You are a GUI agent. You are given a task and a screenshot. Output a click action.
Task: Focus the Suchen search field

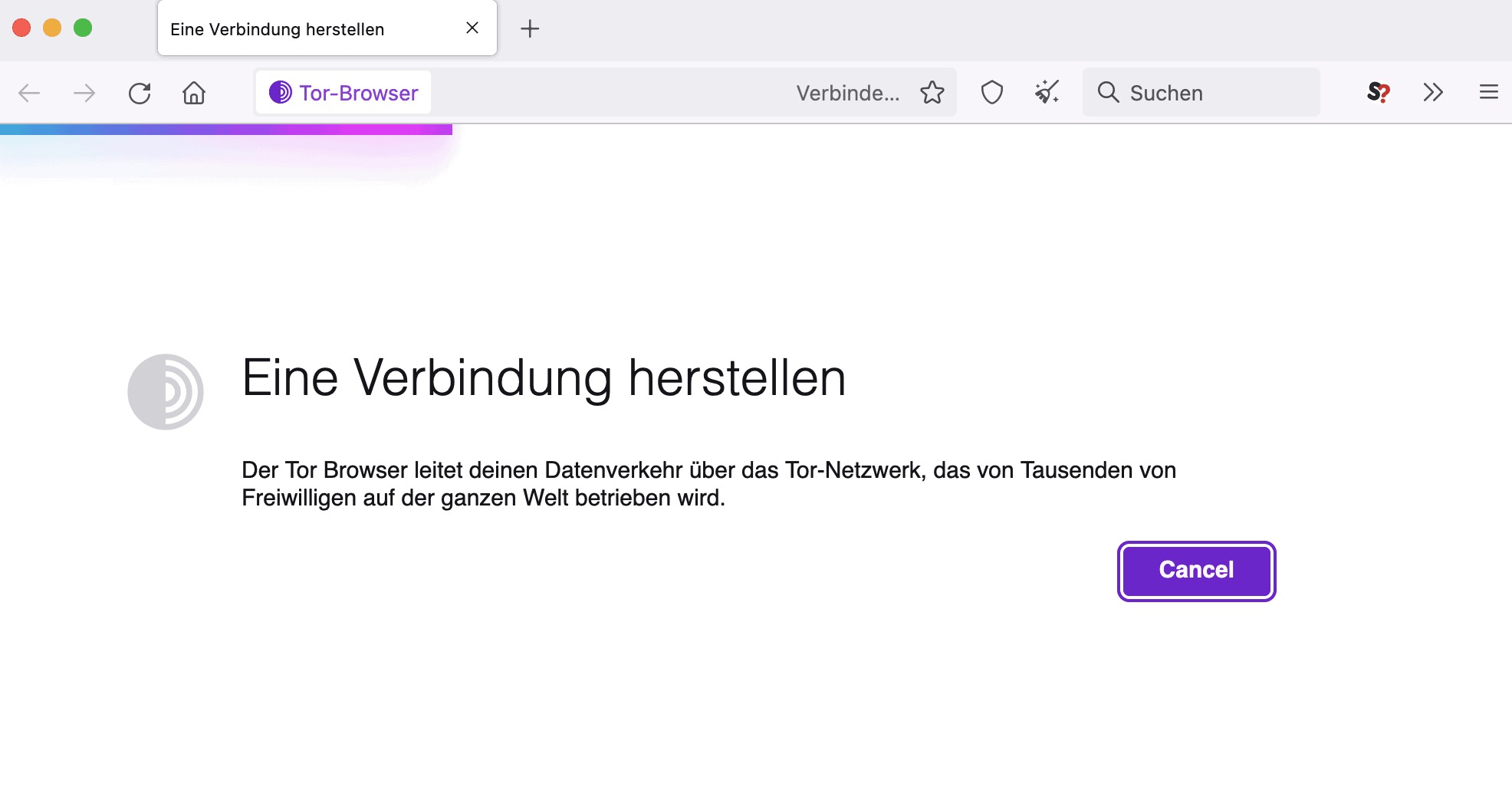pyautogui.click(x=1201, y=93)
